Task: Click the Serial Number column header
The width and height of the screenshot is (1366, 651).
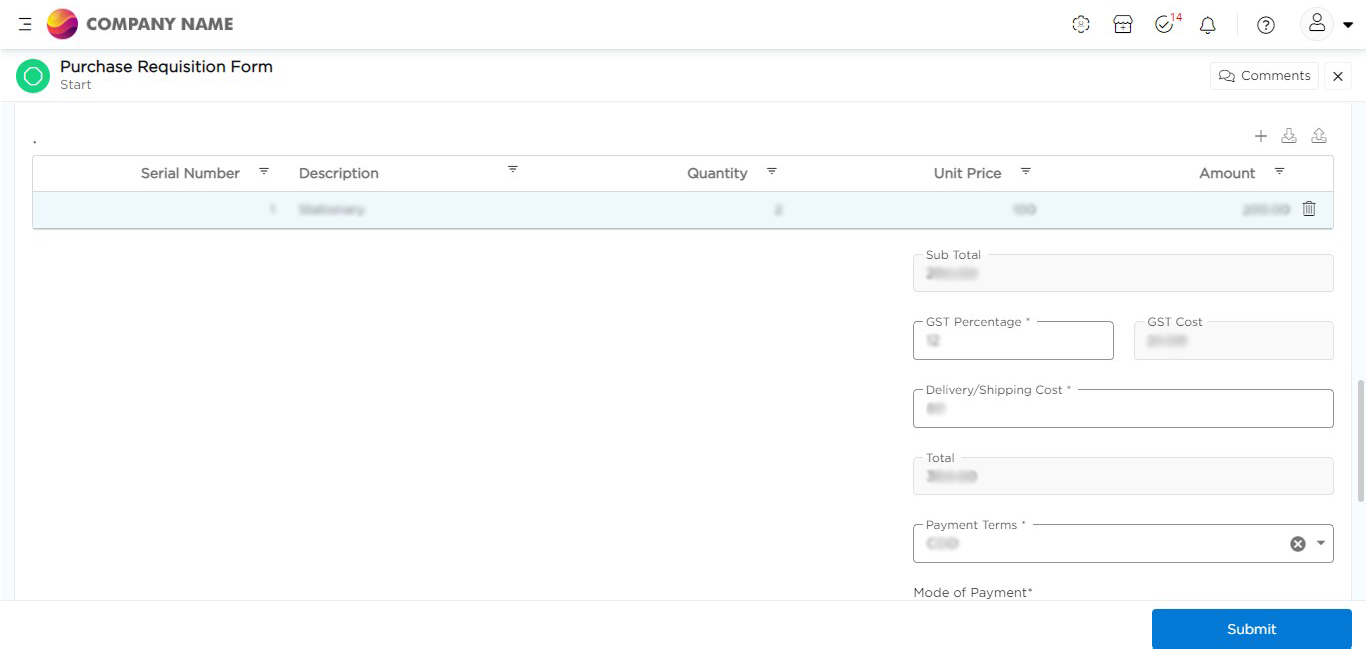Action: tap(190, 173)
